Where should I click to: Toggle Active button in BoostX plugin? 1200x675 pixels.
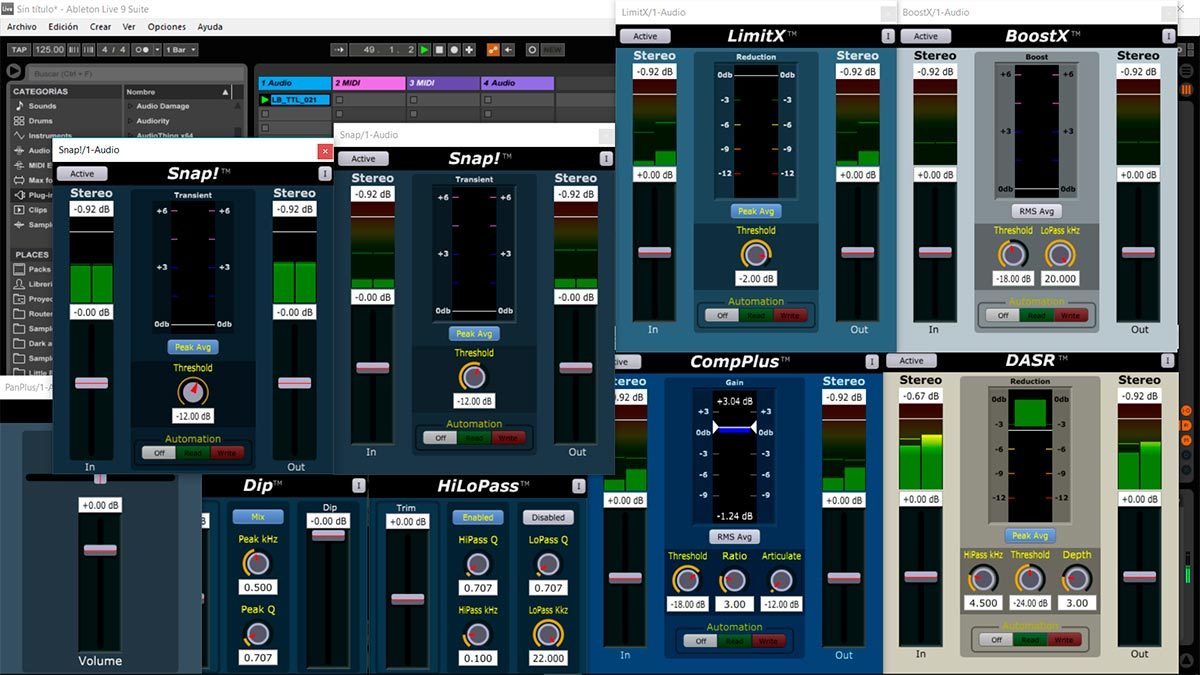coord(926,36)
